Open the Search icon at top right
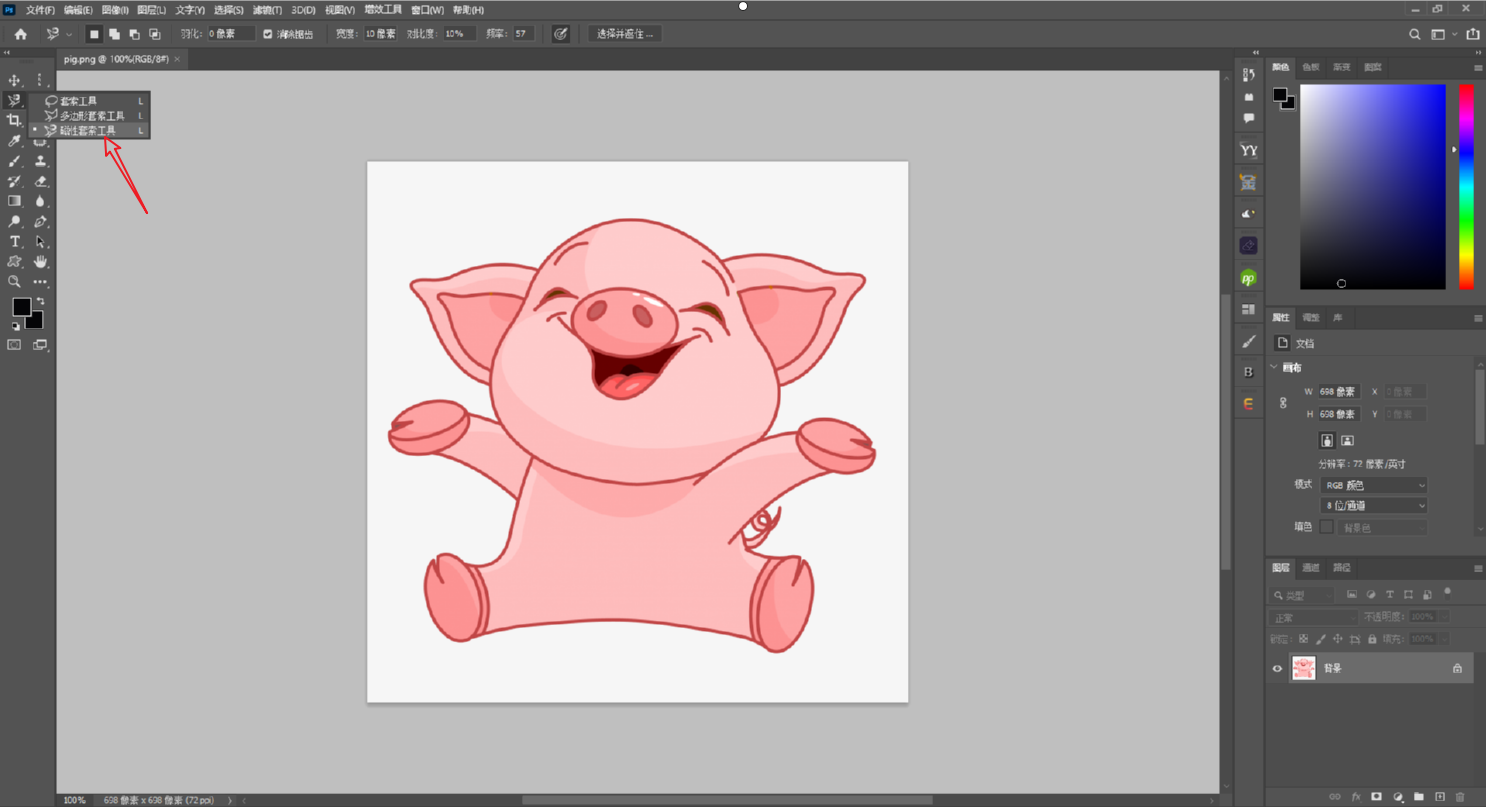This screenshot has width=1486, height=807. [x=1414, y=34]
